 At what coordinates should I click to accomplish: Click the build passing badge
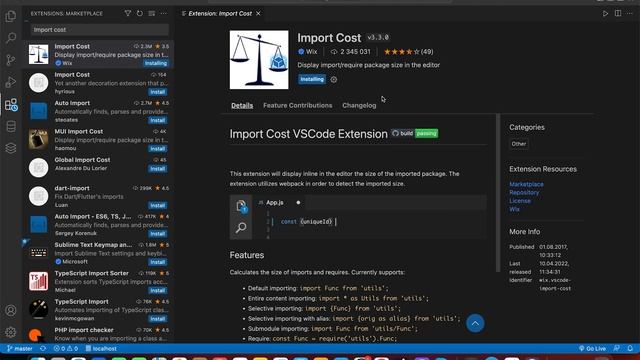414,133
